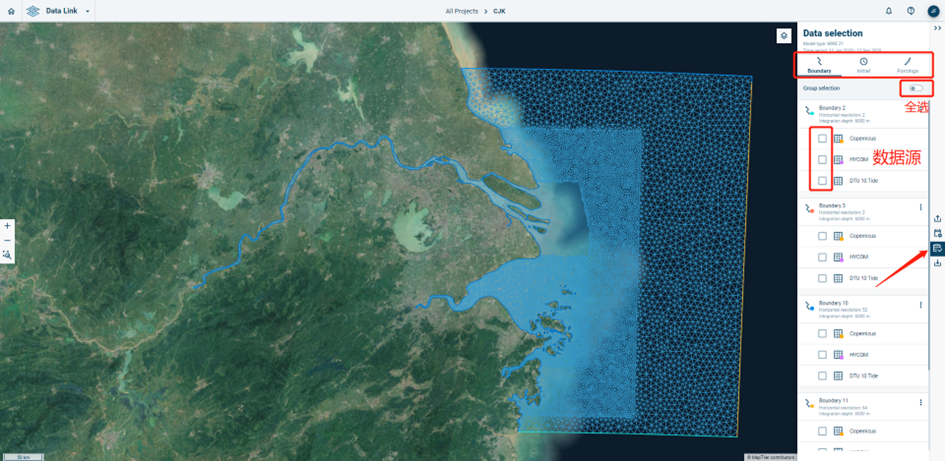Screen dimensions: 945x461
Task: Collapse the Data selection side panel
Action: tap(937, 28)
